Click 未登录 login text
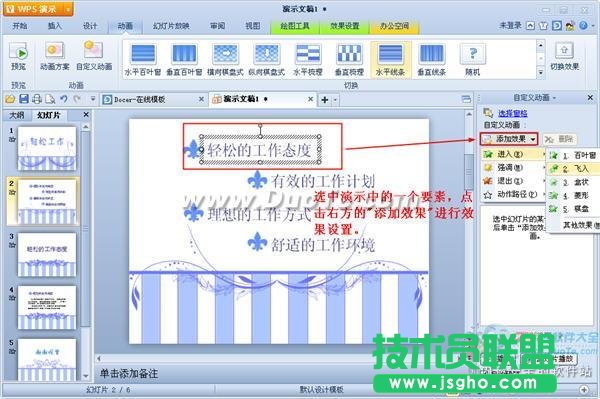The height and width of the screenshot is (399, 600). pos(510,26)
